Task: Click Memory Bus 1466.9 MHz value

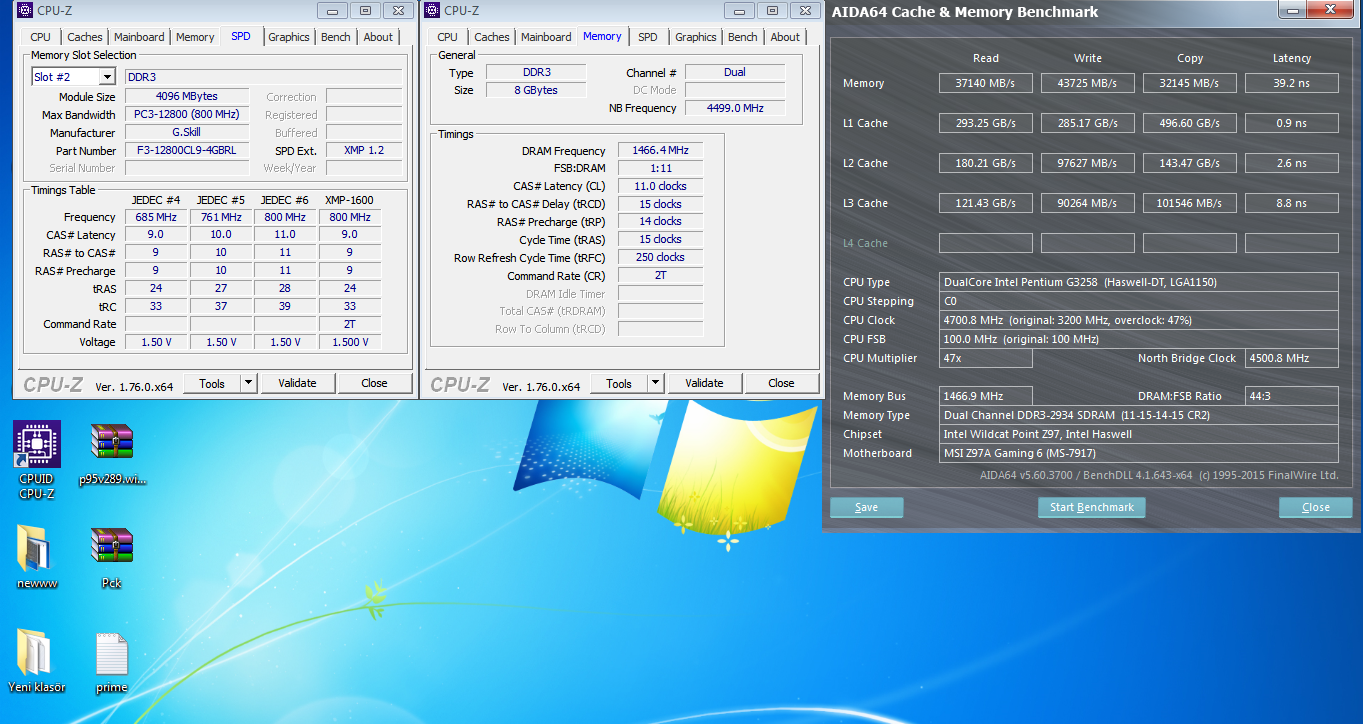Action: click(986, 396)
